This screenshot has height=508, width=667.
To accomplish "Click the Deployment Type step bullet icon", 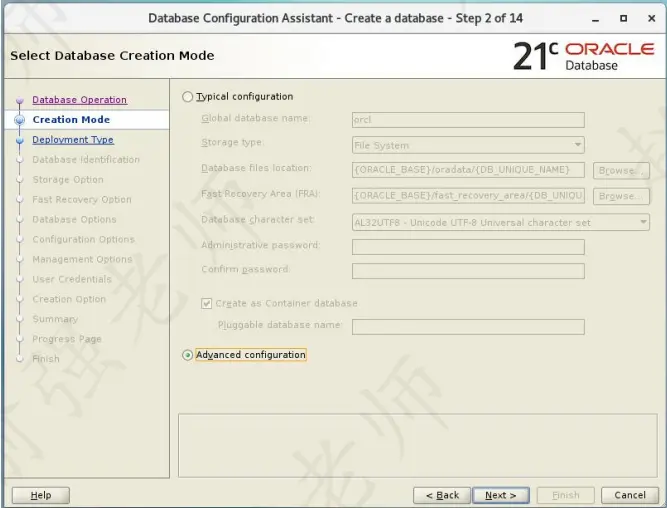I will tap(20, 140).
